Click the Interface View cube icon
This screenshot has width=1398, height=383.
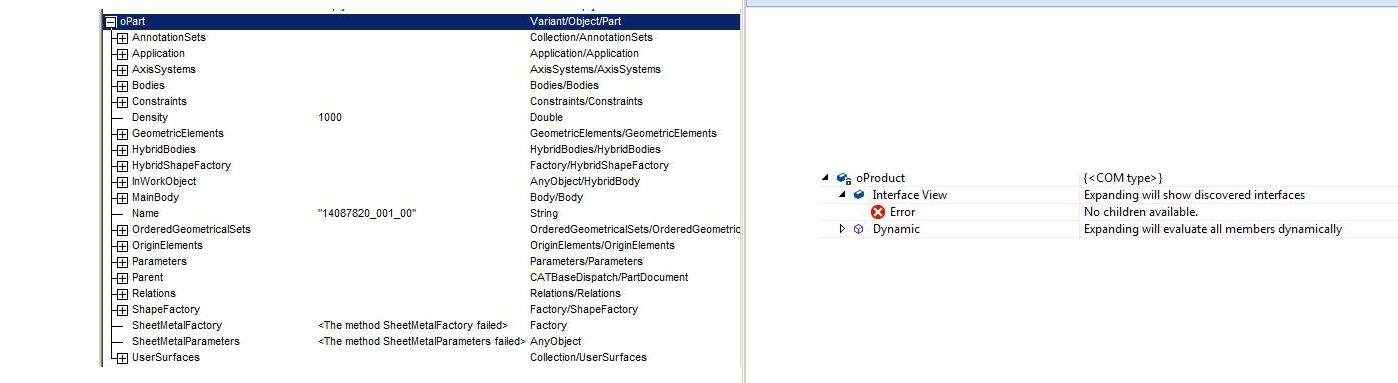(x=859, y=195)
